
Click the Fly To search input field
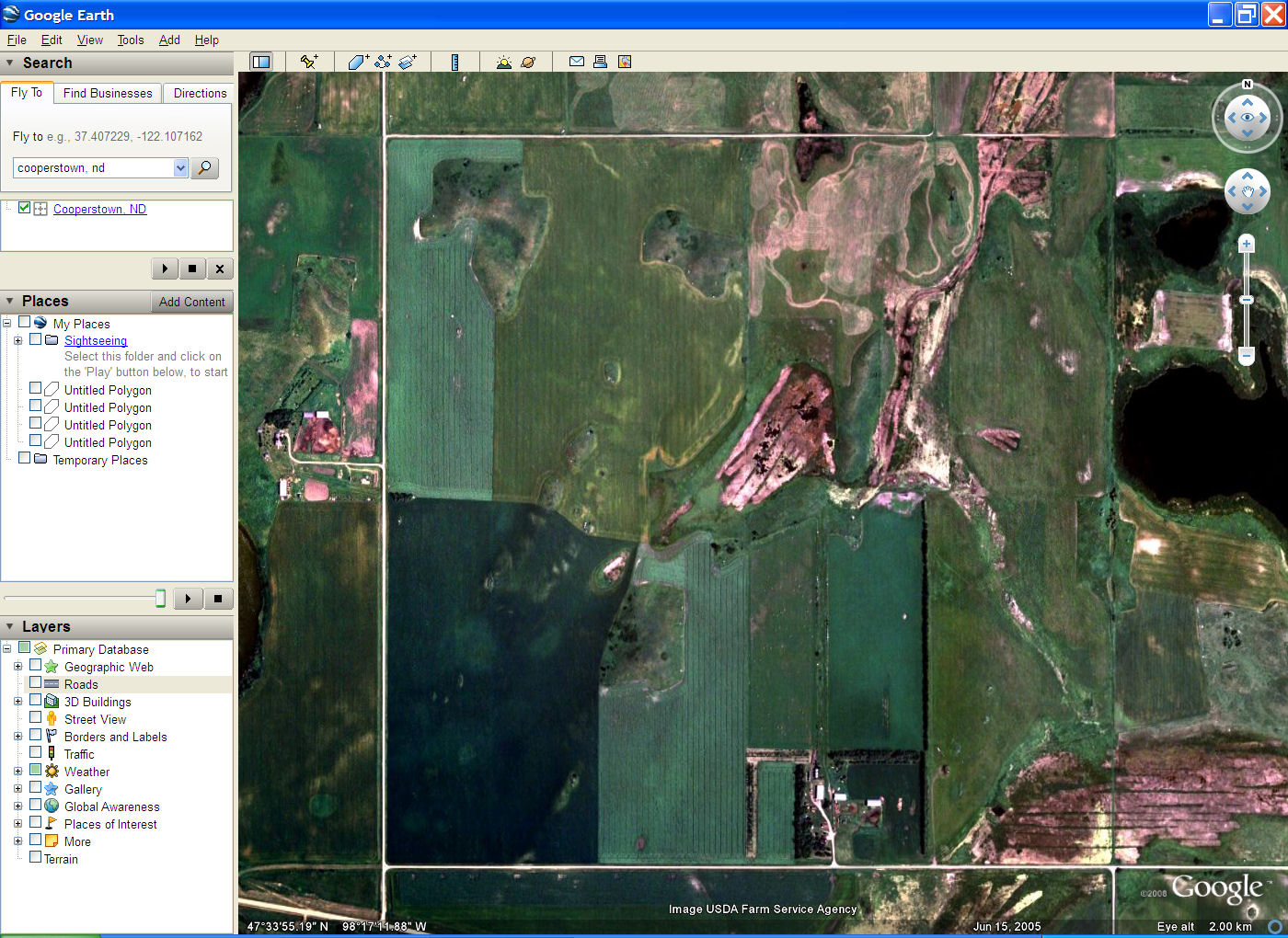94,167
